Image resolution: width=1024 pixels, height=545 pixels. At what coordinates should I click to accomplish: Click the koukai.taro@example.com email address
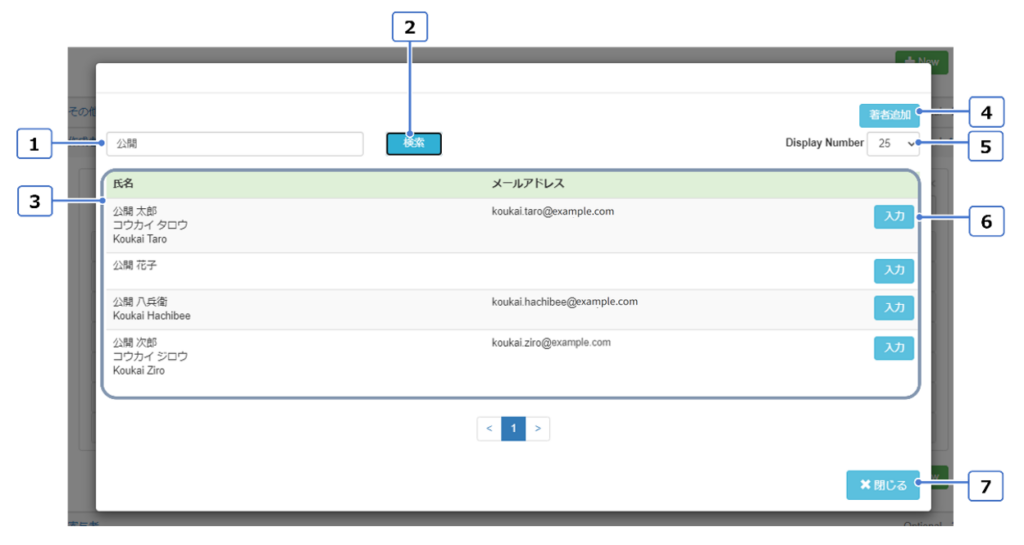552,212
